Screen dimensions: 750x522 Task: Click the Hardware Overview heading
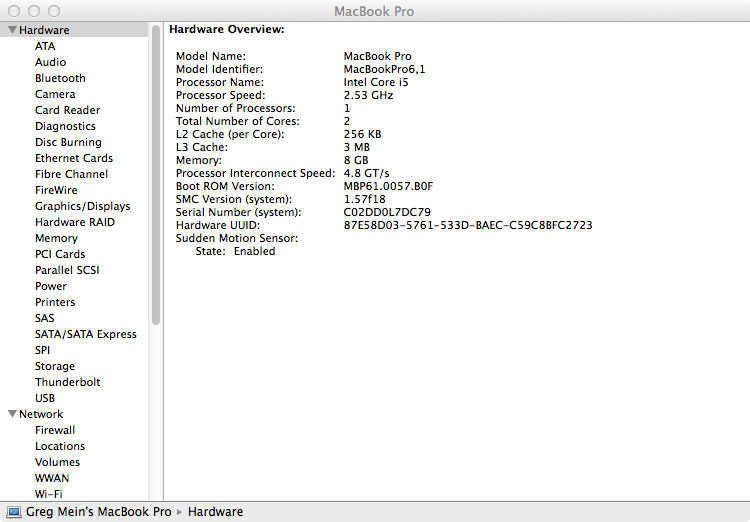(227, 29)
